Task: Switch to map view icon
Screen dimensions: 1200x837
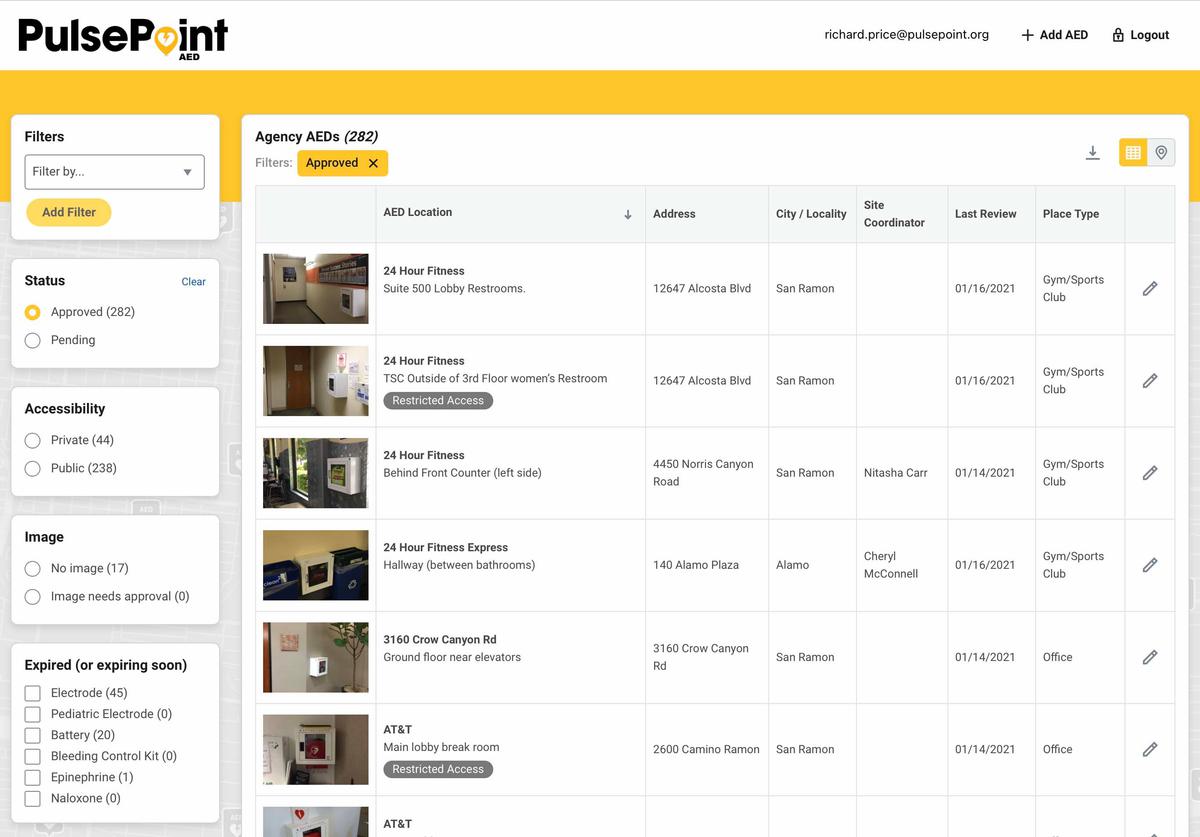Action: 1161,153
